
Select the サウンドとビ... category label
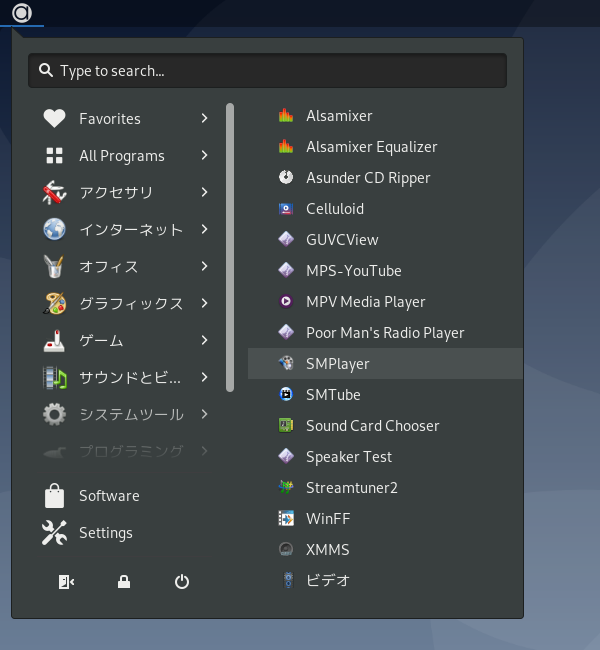point(130,378)
